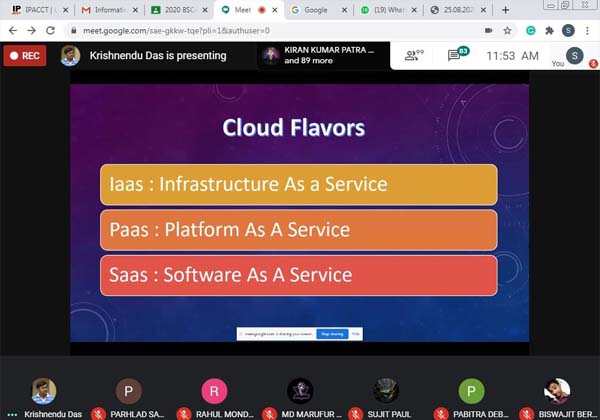Click KIRAN KUMAR PATRA participant avatar
The image size is (600, 420).
click(x=271, y=56)
